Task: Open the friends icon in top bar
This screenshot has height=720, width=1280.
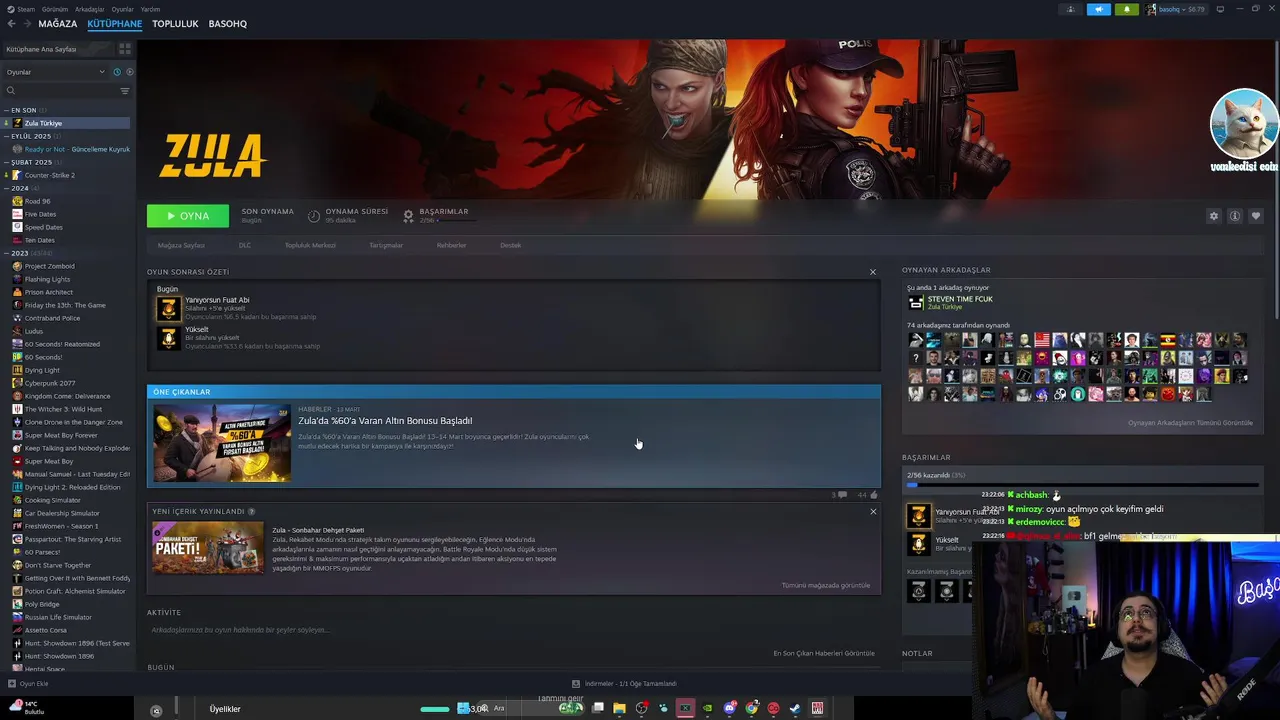Action: tap(1071, 9)
